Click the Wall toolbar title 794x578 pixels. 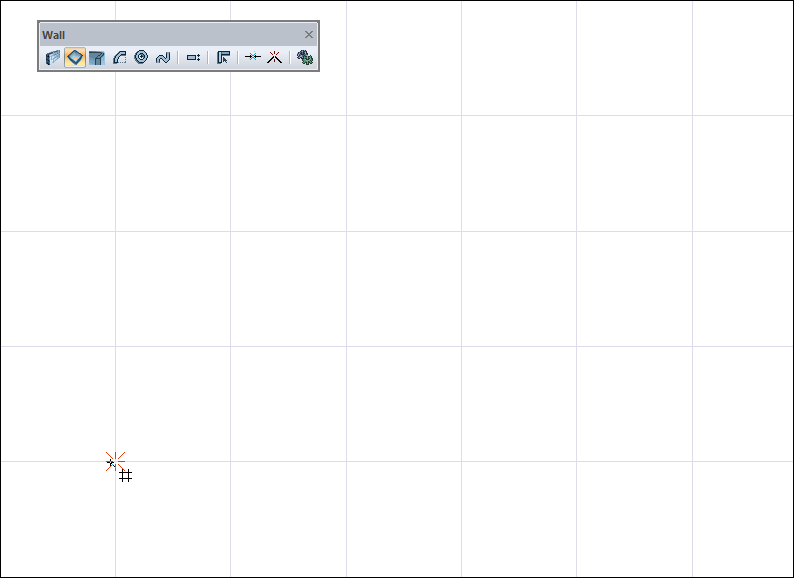tap(54, 35)
